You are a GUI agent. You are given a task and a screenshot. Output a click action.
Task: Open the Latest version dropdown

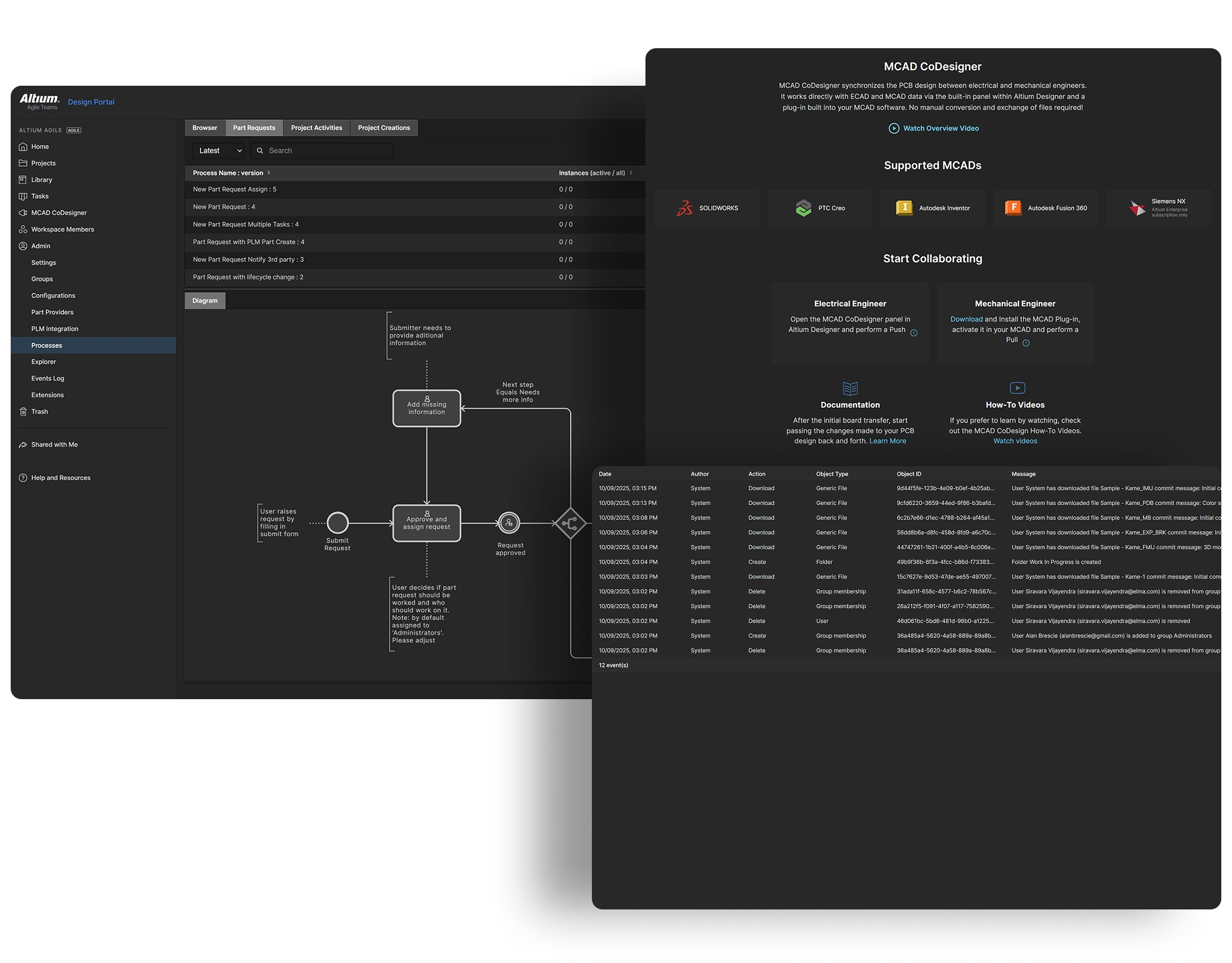220,151
